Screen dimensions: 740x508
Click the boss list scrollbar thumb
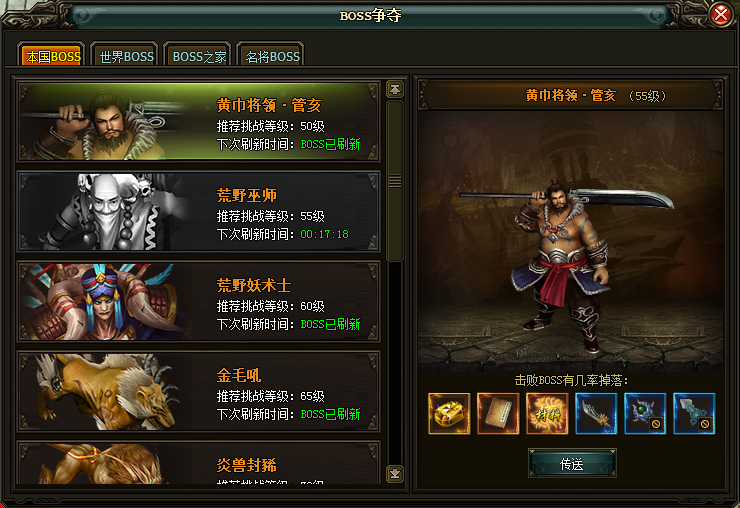pos(395,180)
